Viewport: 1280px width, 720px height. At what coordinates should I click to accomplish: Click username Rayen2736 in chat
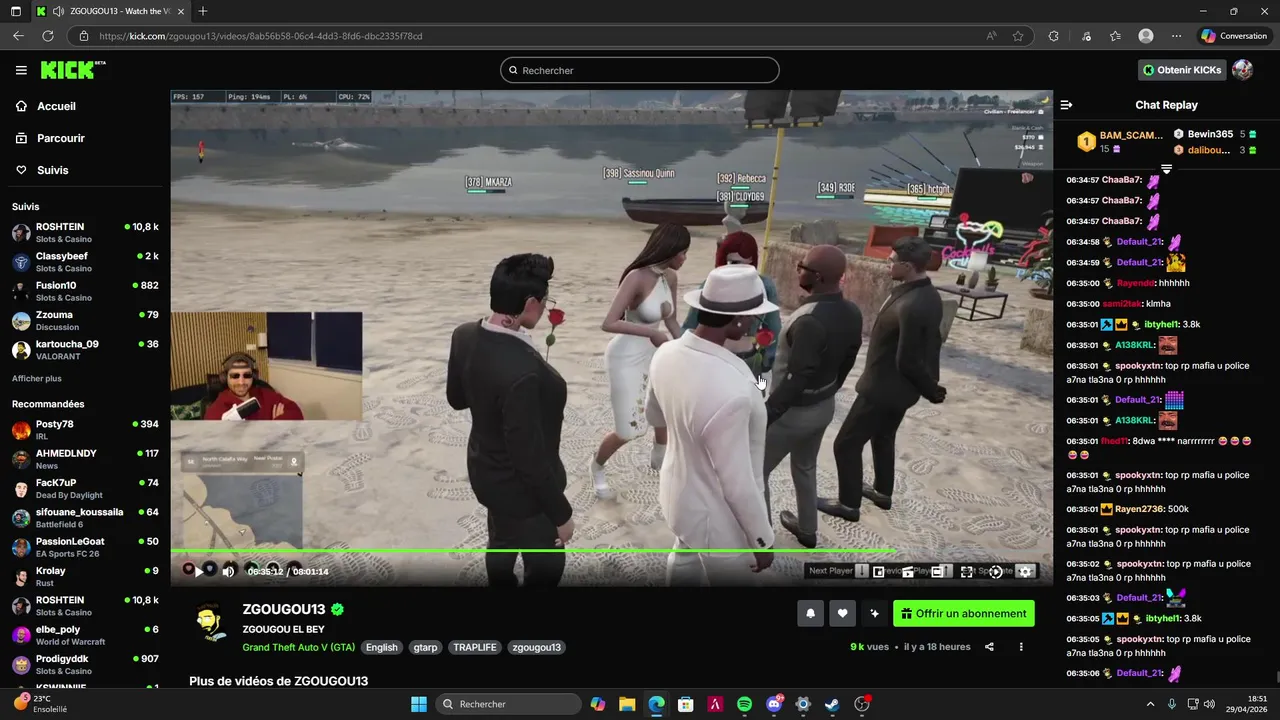pos(1139,509)
